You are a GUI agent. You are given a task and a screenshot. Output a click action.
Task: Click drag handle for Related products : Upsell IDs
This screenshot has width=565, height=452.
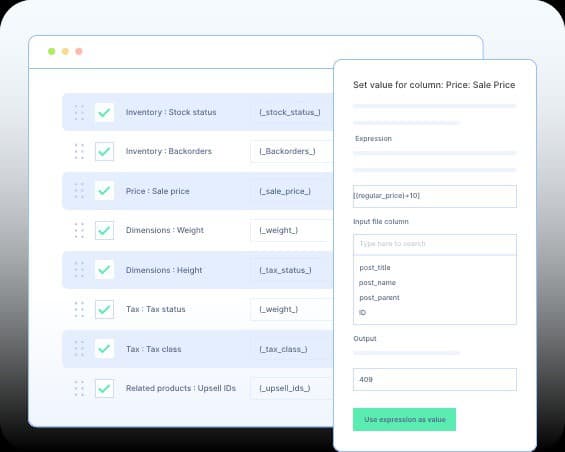pyautogui.click(x=79, y=388)
